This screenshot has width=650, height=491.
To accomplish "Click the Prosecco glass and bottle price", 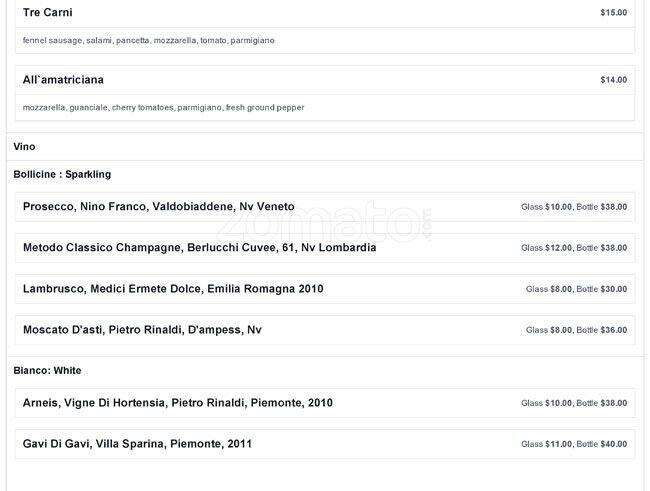I will 574,207.
